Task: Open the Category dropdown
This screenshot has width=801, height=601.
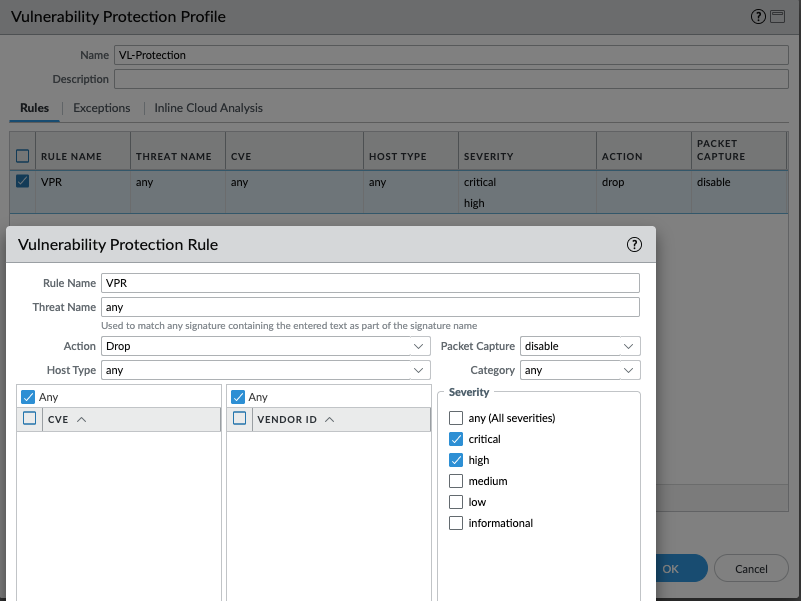Action: (x=580, y=370)
